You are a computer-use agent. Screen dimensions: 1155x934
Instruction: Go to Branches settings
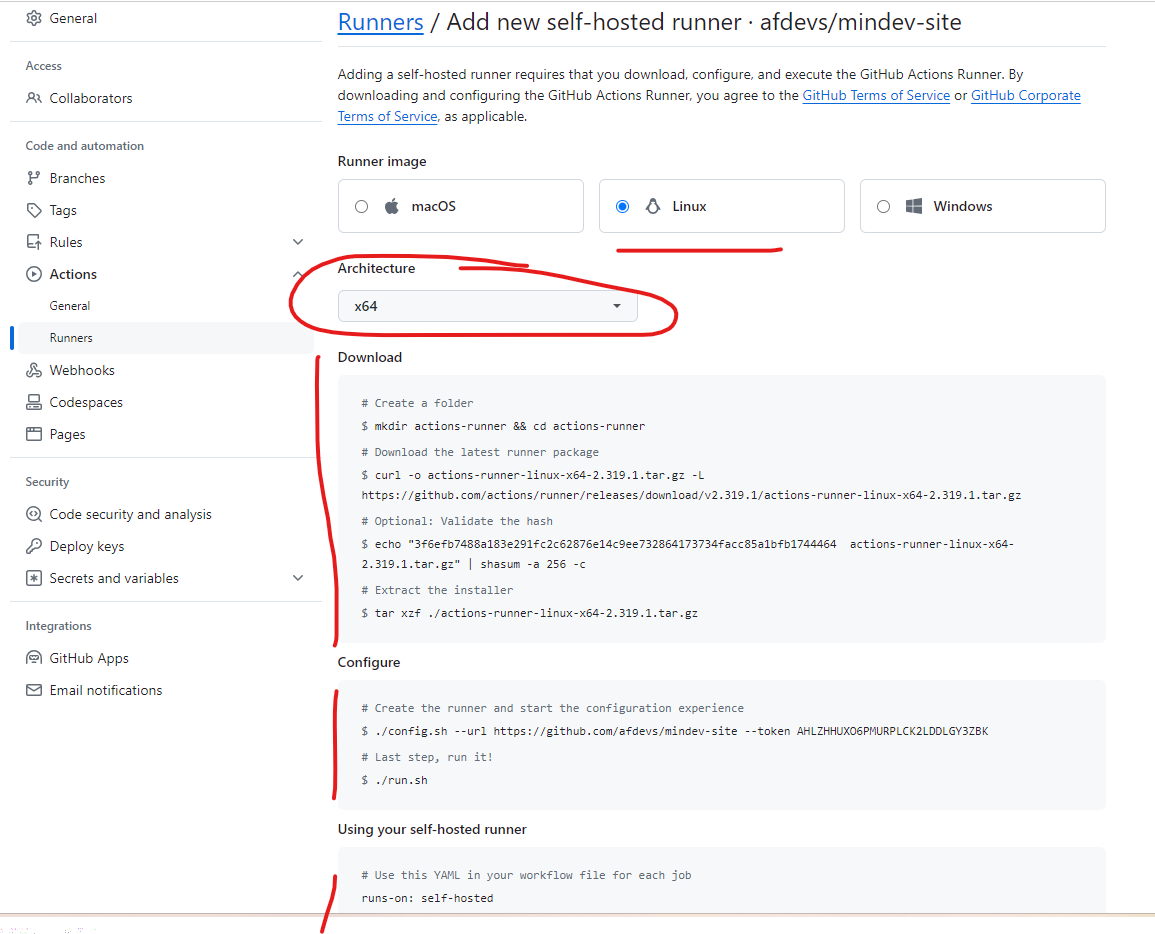coord(77,178)
